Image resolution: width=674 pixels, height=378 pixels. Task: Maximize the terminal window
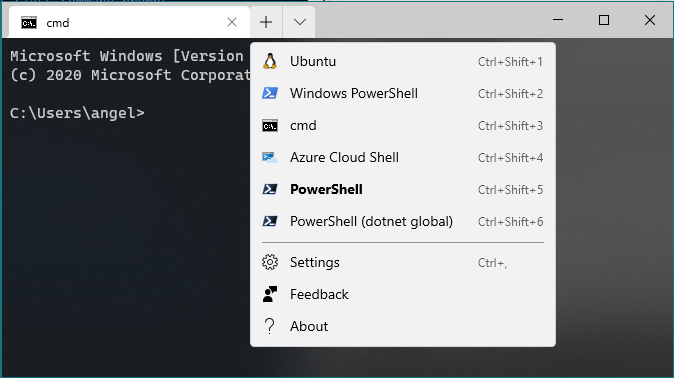pos(604,20)
